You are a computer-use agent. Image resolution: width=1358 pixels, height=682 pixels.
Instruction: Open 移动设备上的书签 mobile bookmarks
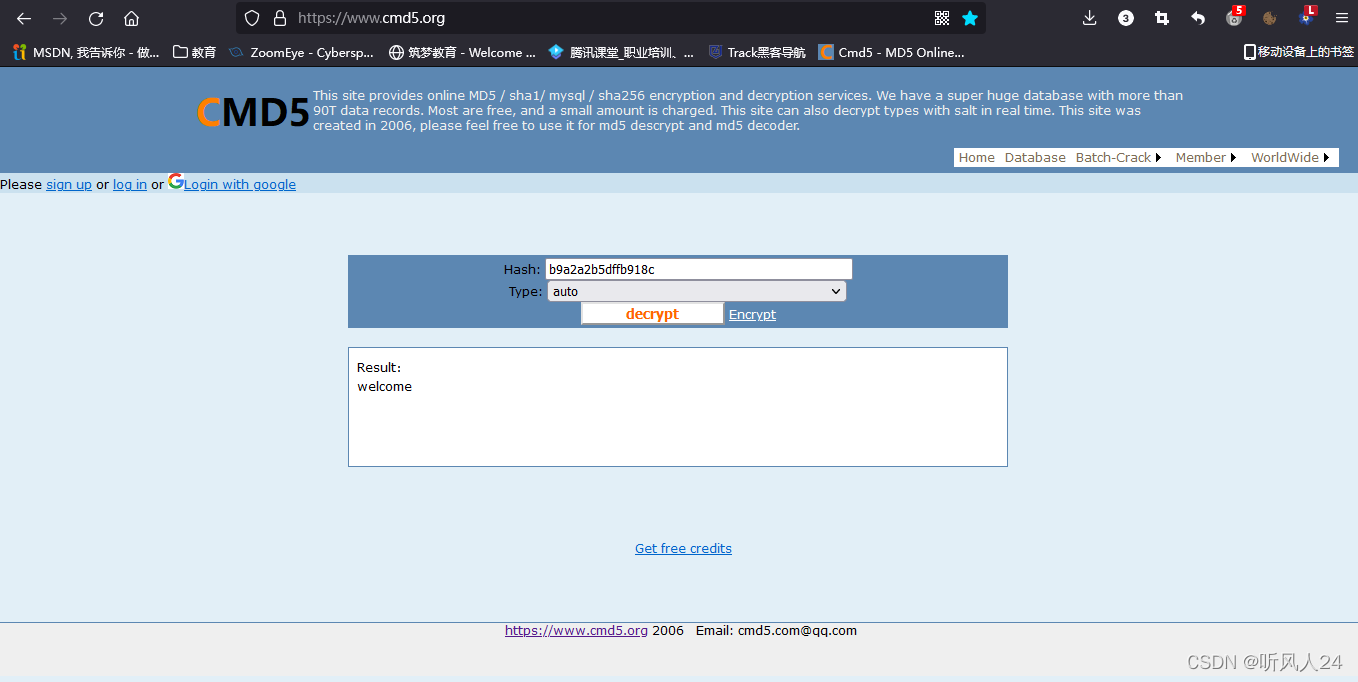tap(1298, 52)
